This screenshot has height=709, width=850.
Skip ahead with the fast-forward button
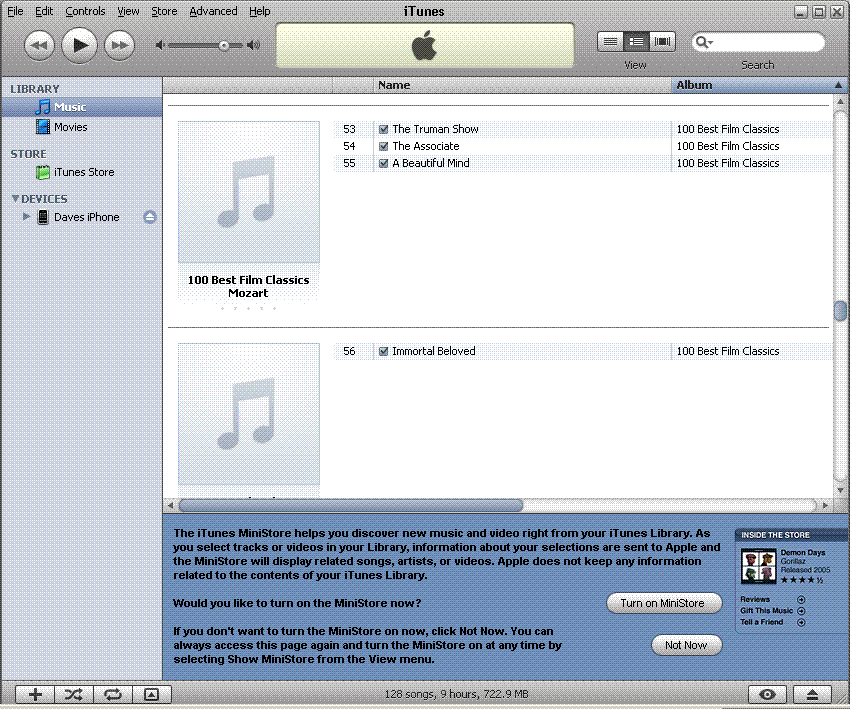pyautogui.click(x=119, y=45)
